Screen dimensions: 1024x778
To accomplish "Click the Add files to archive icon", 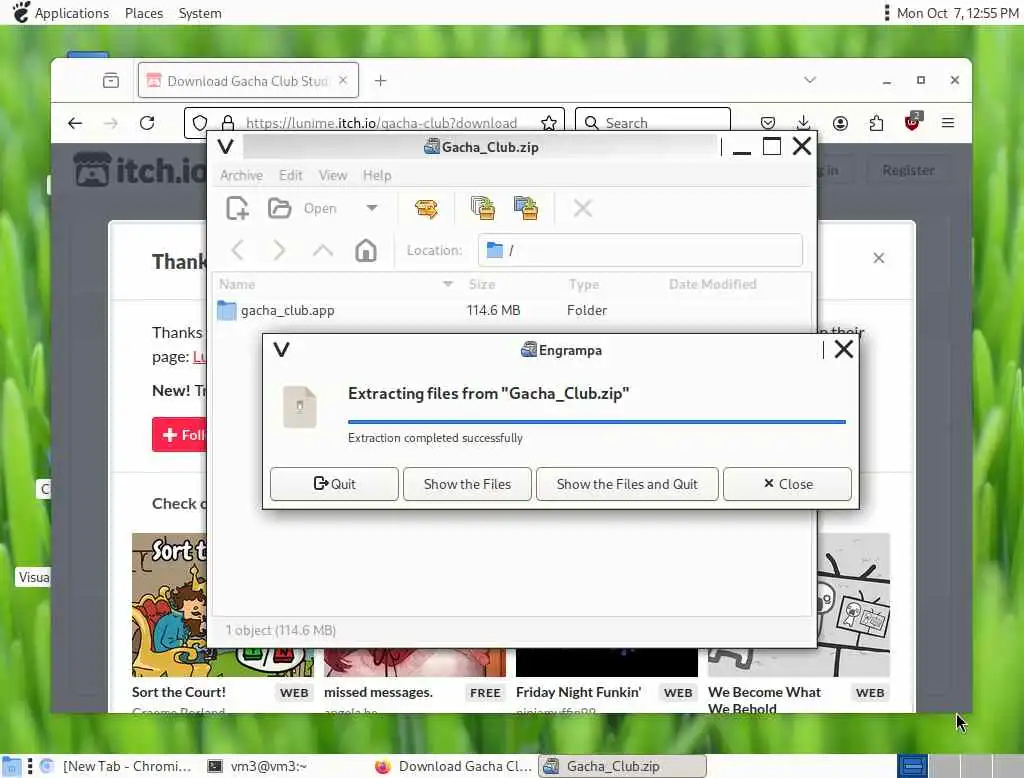I will pyautogui.click(x=483, y=208).
